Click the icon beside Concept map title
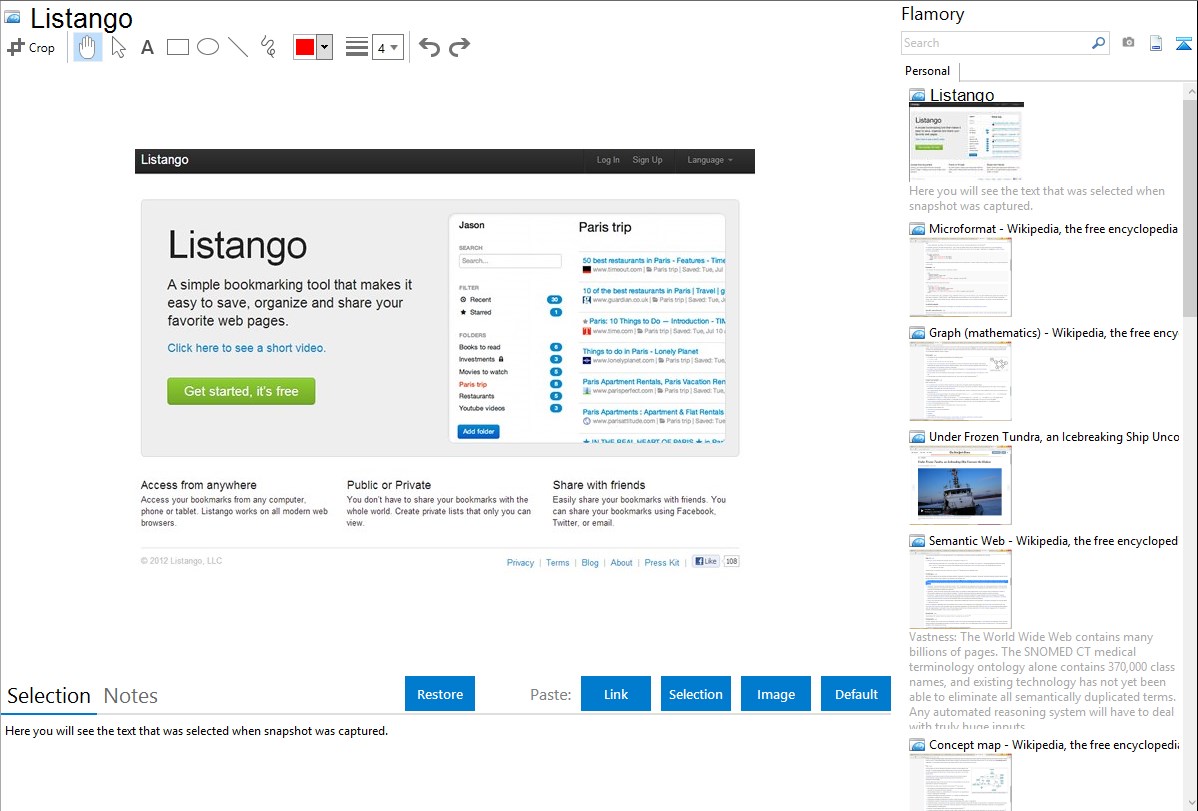This screenshot has height=811, width=1198. (x=917, y=745)
